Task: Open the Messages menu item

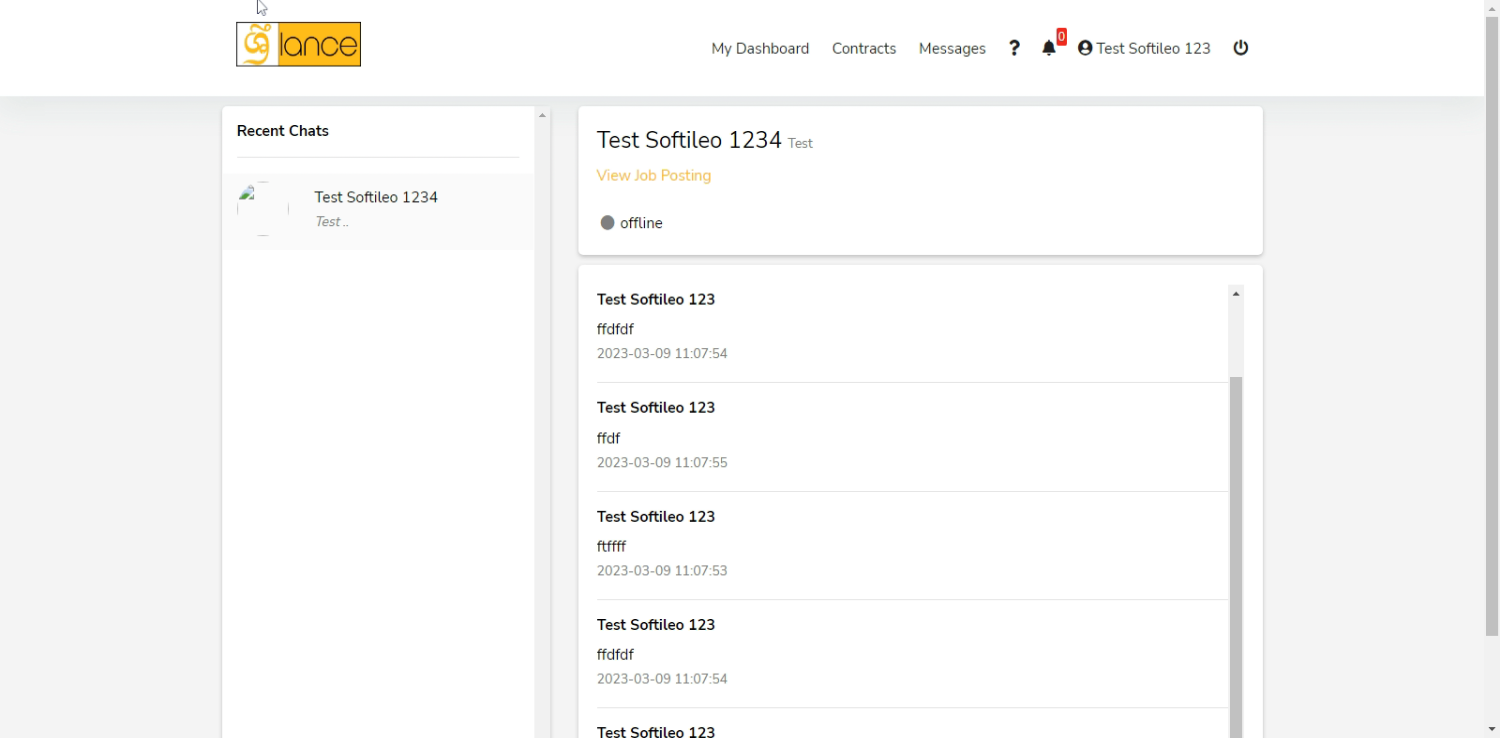Action: click(x=952, y=48)
